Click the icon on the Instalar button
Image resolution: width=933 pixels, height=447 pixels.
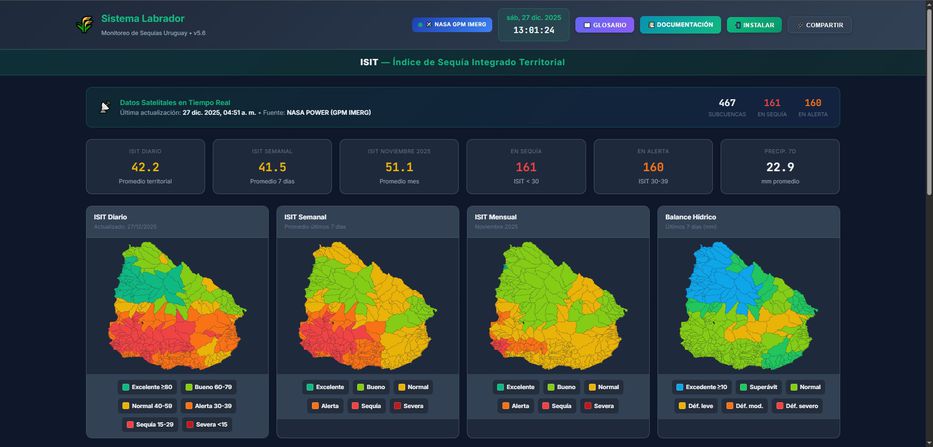738,25
